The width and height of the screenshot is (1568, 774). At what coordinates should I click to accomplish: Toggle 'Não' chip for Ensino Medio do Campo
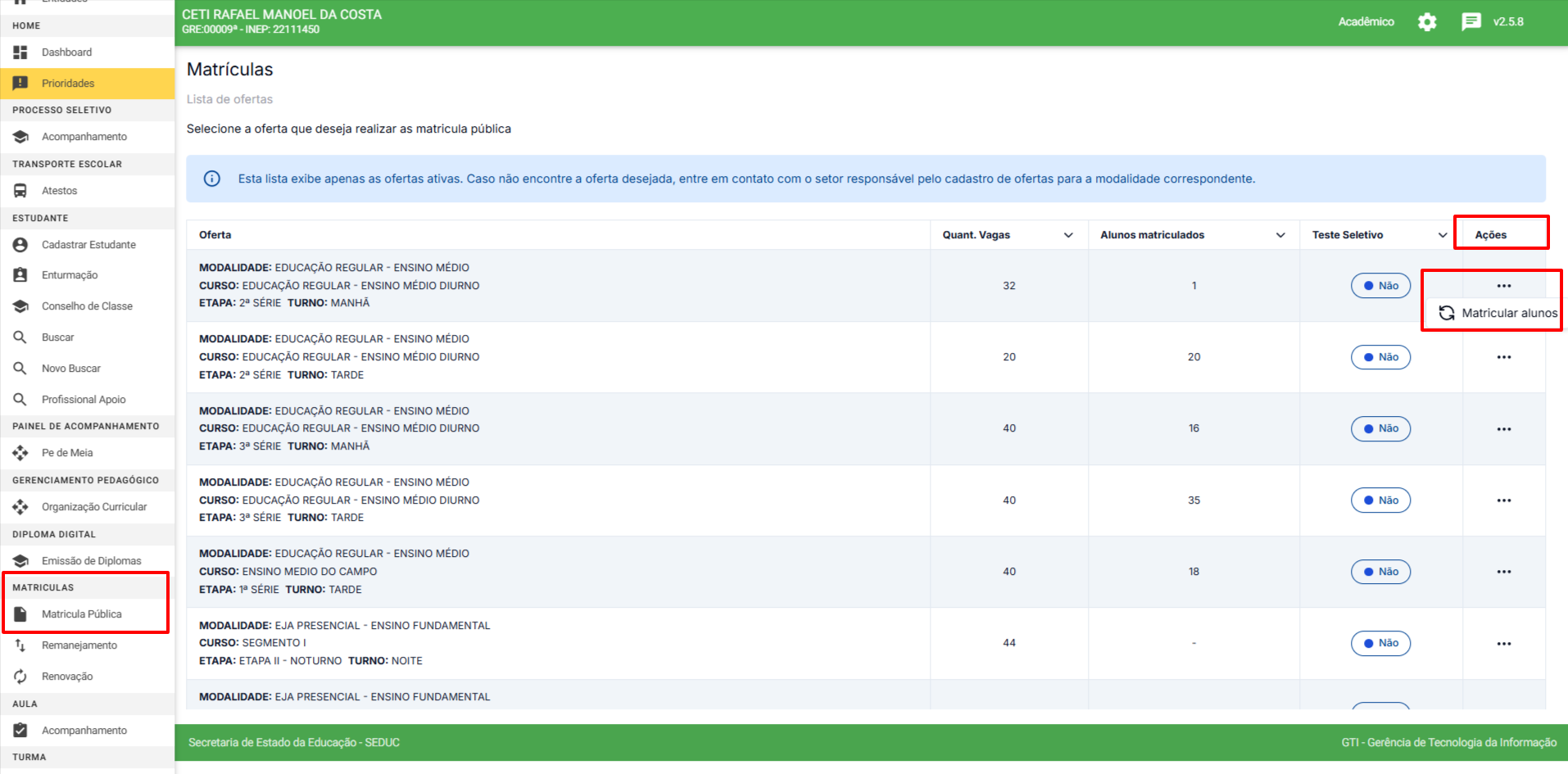(x=1380, y=572)
